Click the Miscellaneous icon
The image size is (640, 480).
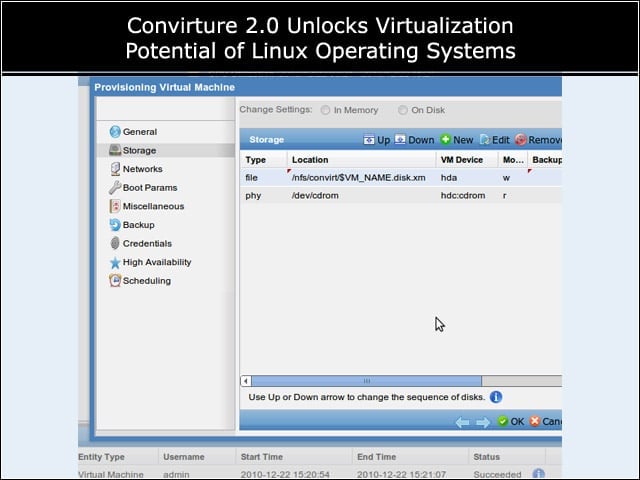point(115,206)
